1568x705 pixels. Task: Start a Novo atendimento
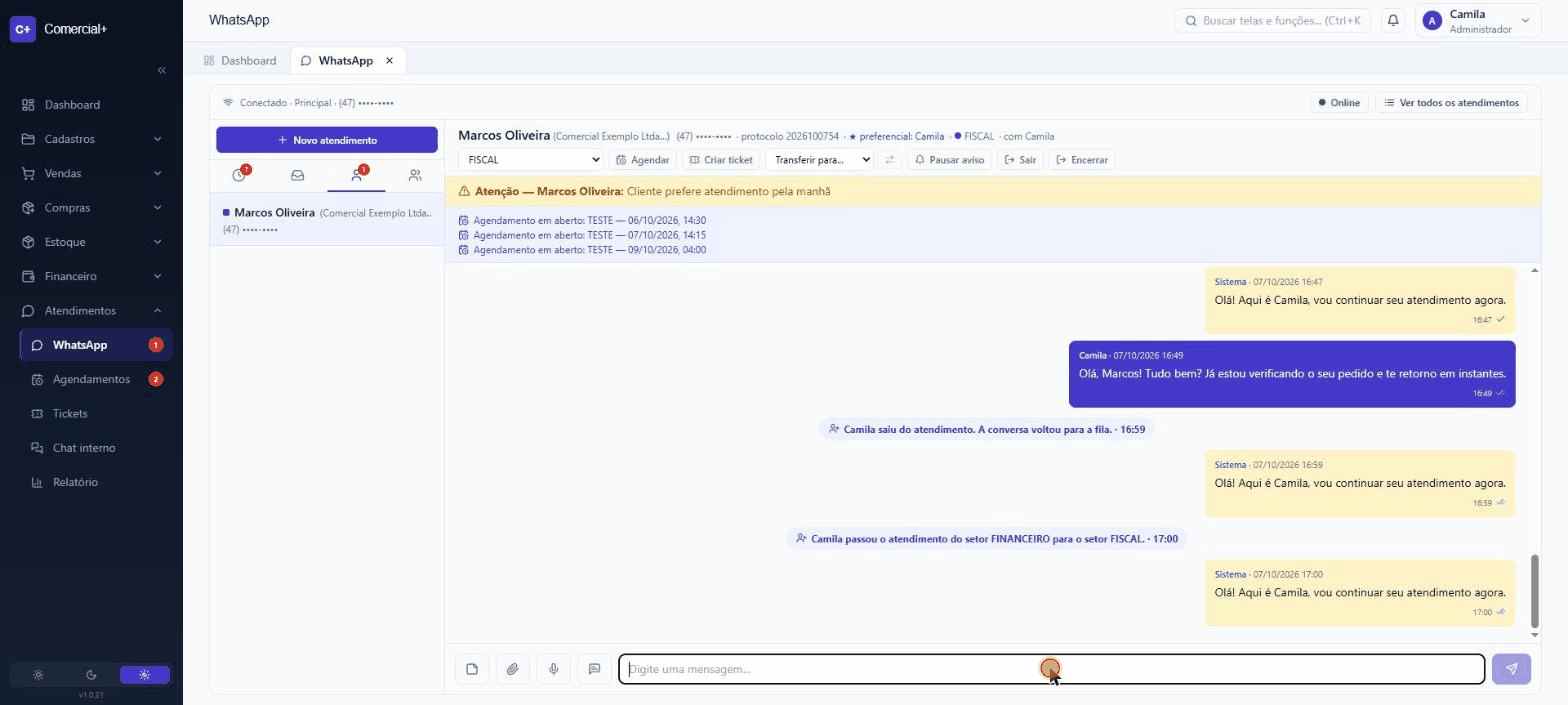327,140
